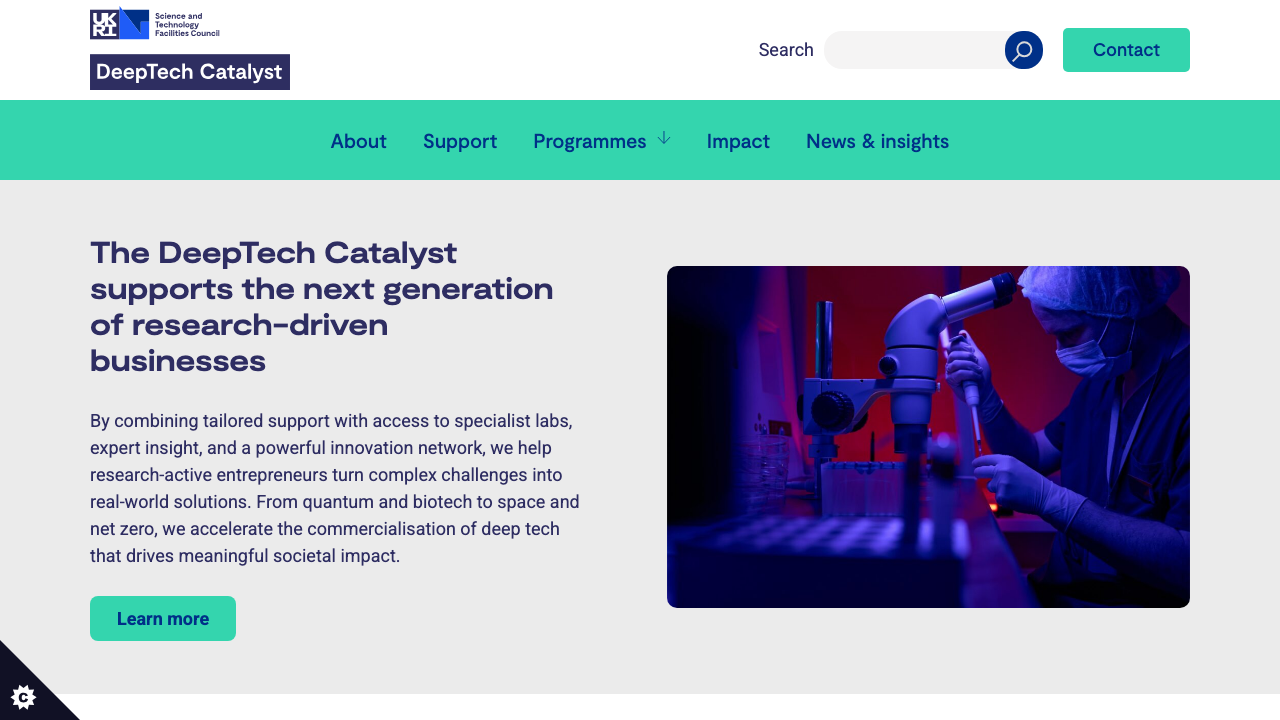The height and width of the screenshot is (720, 1280).
Task: Click the UKRI logo
Action: tap(118, 22)
